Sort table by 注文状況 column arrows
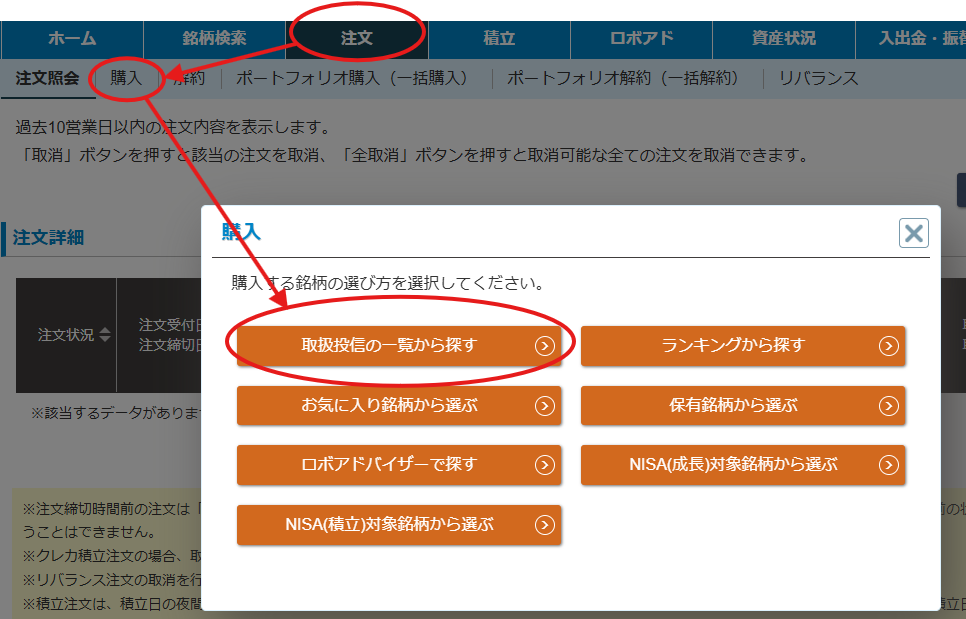The height and width of the screenshot is (619, 966). point(105,335)
